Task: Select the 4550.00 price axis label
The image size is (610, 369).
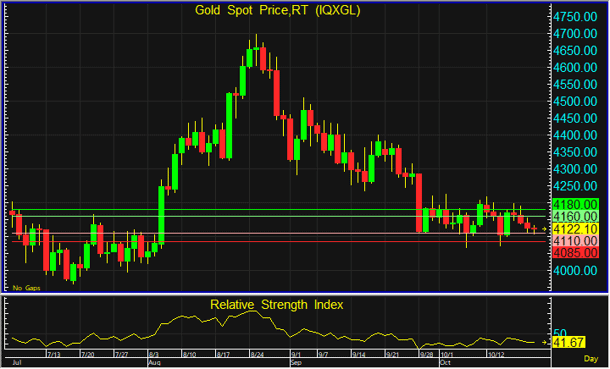Action: 575,84
